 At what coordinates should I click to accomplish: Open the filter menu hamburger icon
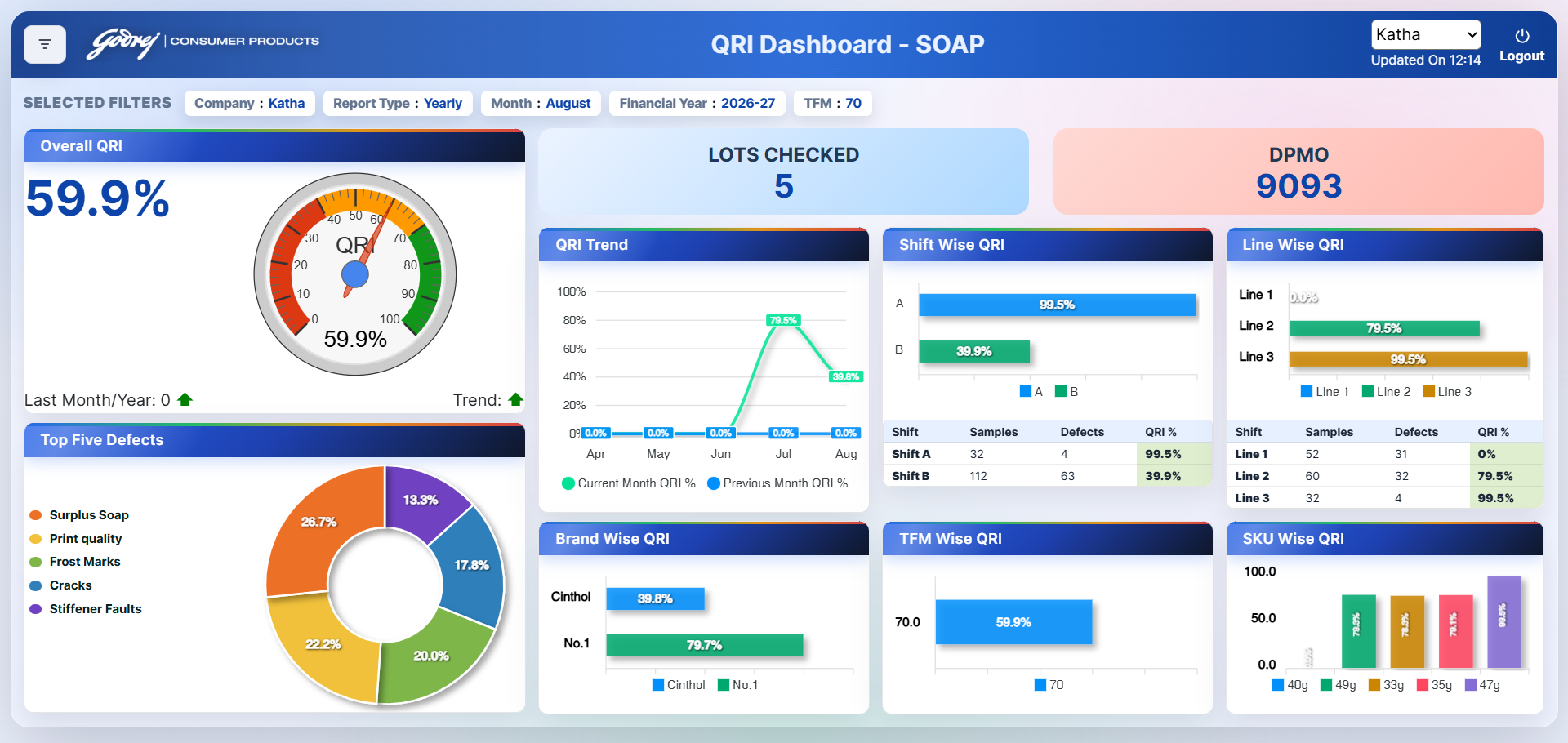tap(45, 44)
